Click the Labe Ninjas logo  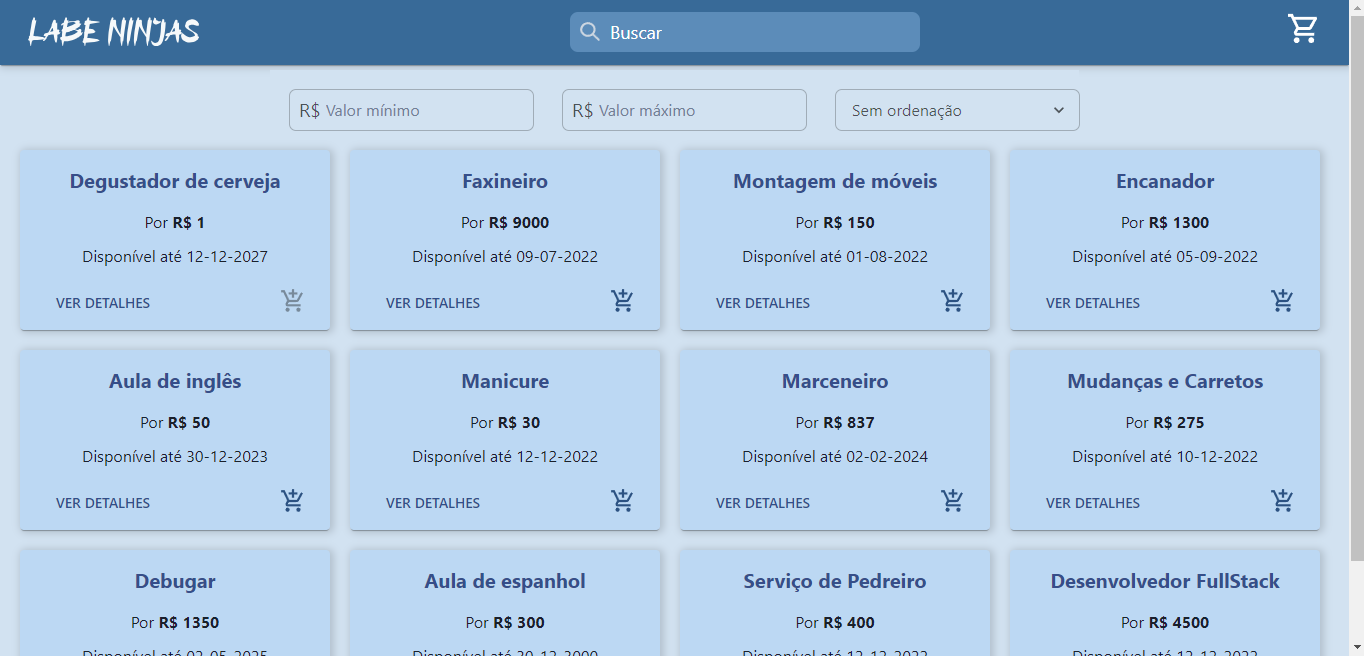pyautogui.click(x=114, y=31)
